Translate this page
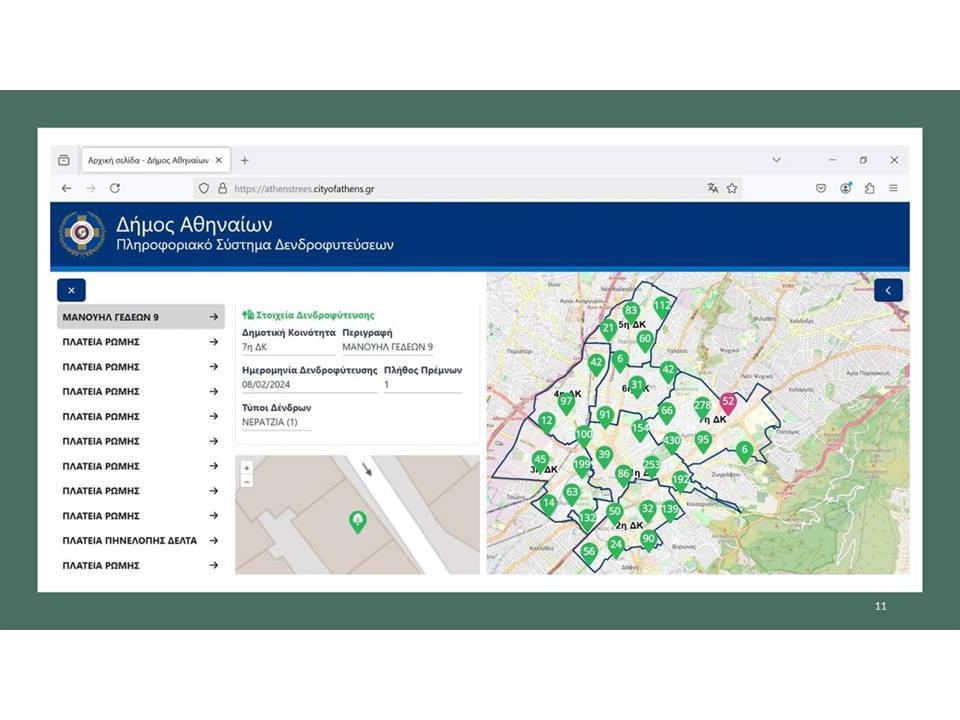Image resolution: width=960 pixels, height=720 pixels. click(713, 189)
